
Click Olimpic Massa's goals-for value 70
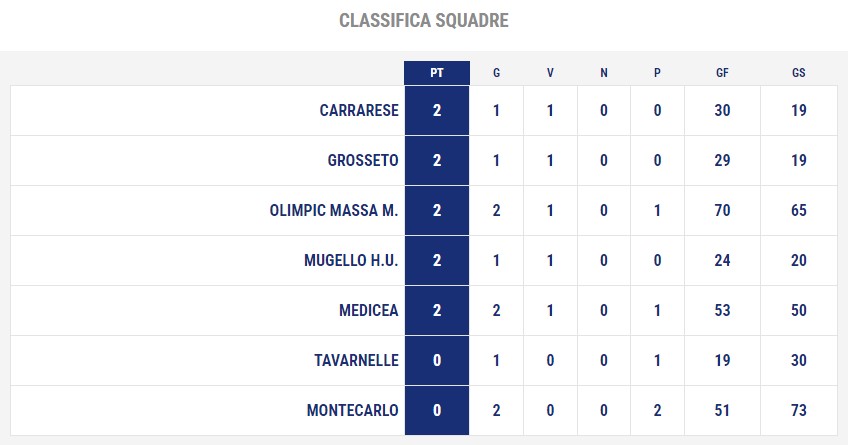coord(722,211)
